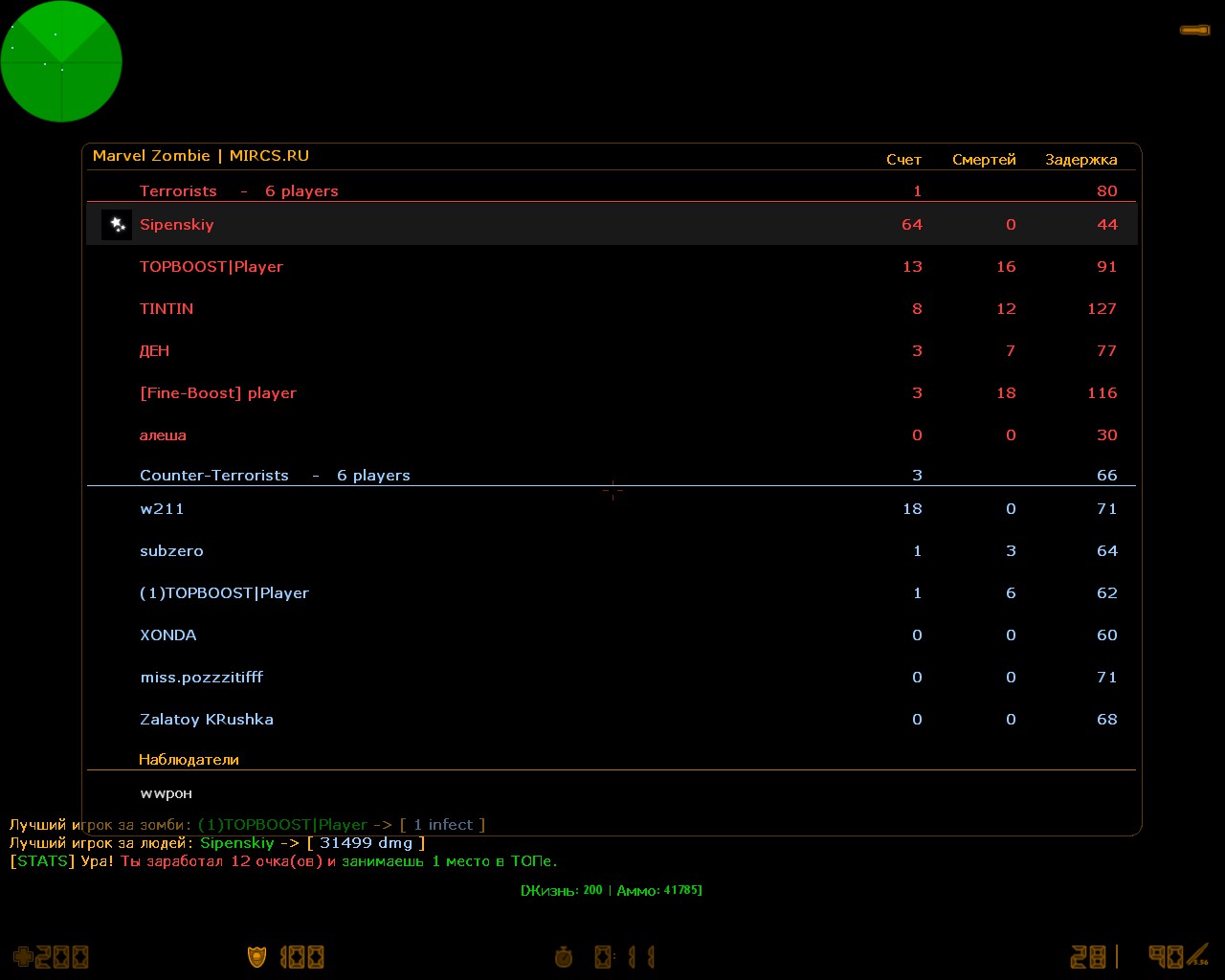1225x980 pixels.
Task: Click the Наблюдатели spectators header
Action: pos(189,760)
